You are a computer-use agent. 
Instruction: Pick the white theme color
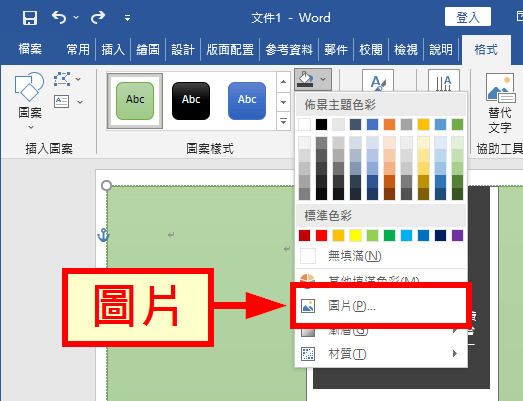(x=304, y=124)
